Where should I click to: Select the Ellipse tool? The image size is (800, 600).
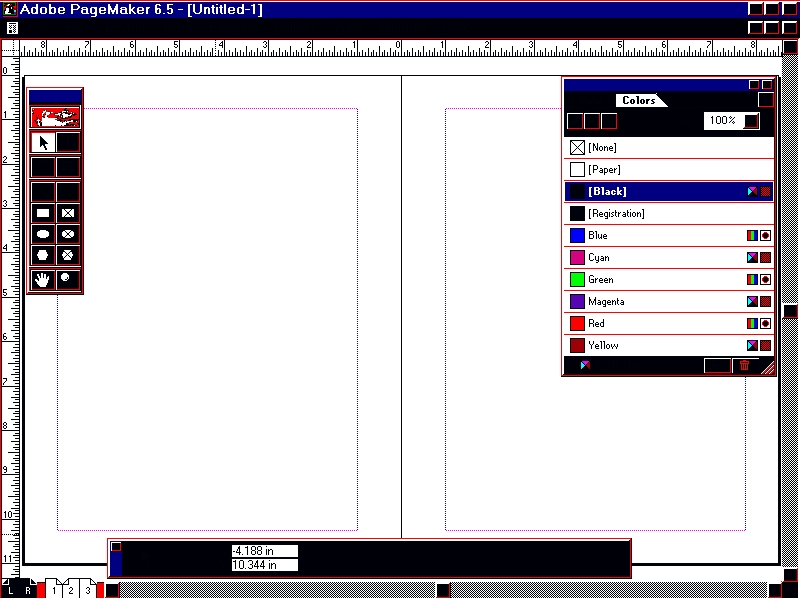43,234
